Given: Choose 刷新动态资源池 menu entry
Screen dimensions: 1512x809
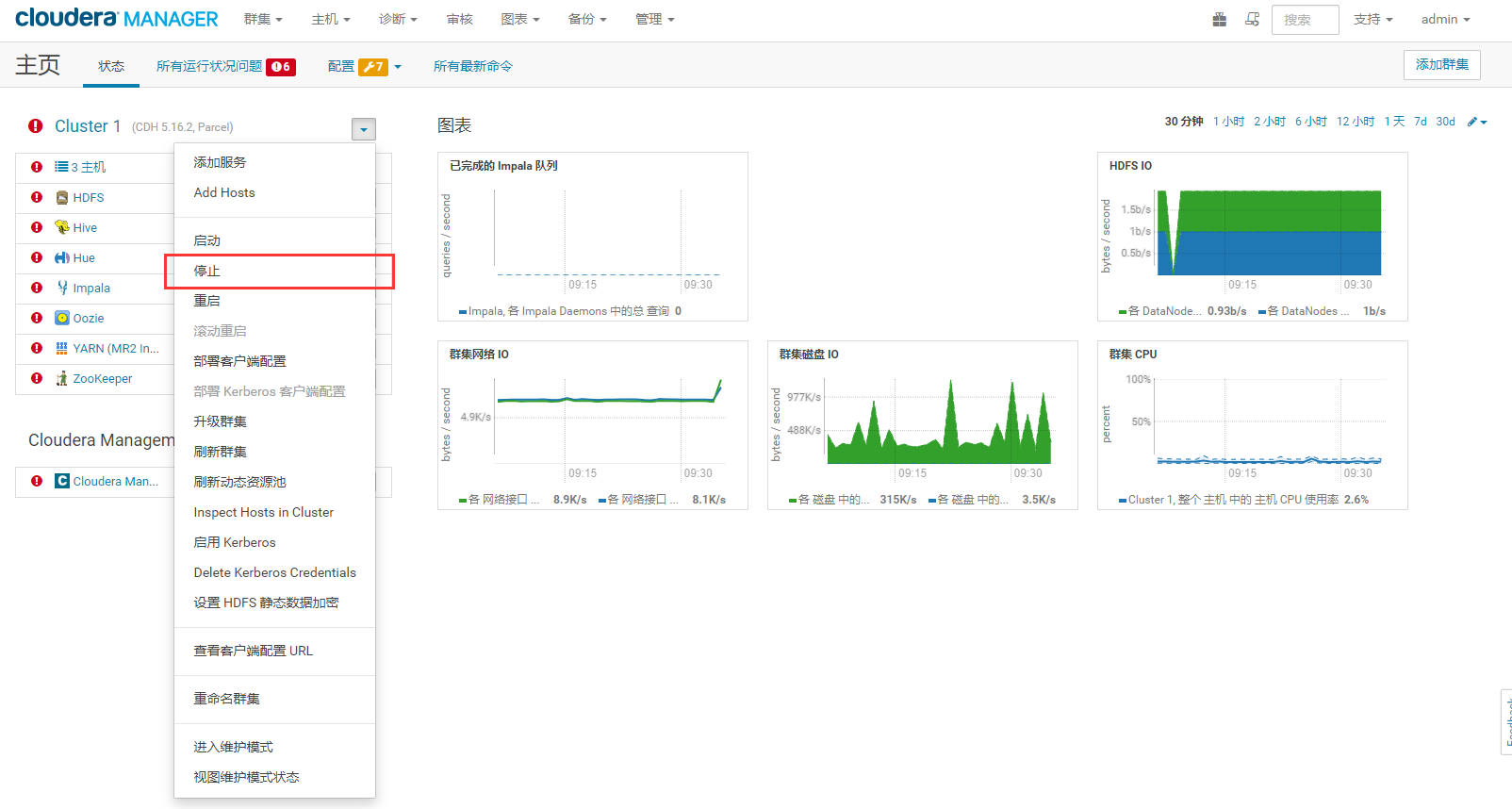Looking at the screenshot, I should (x=275, y=482).
